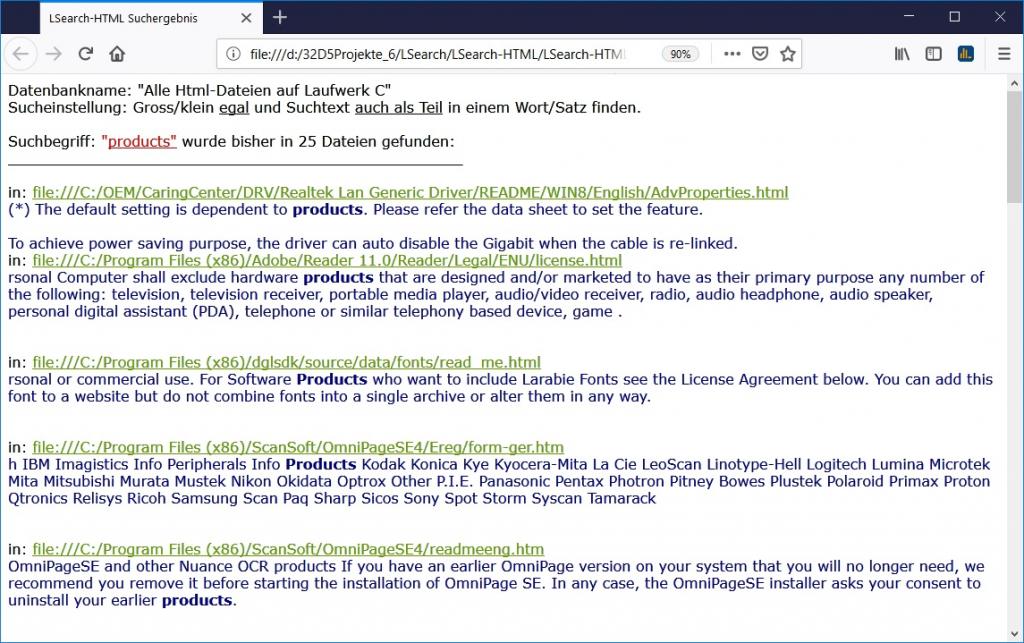The image size is (1024, 643).
Task: Open a new tab with plus button
Action: tap(280, 17)
